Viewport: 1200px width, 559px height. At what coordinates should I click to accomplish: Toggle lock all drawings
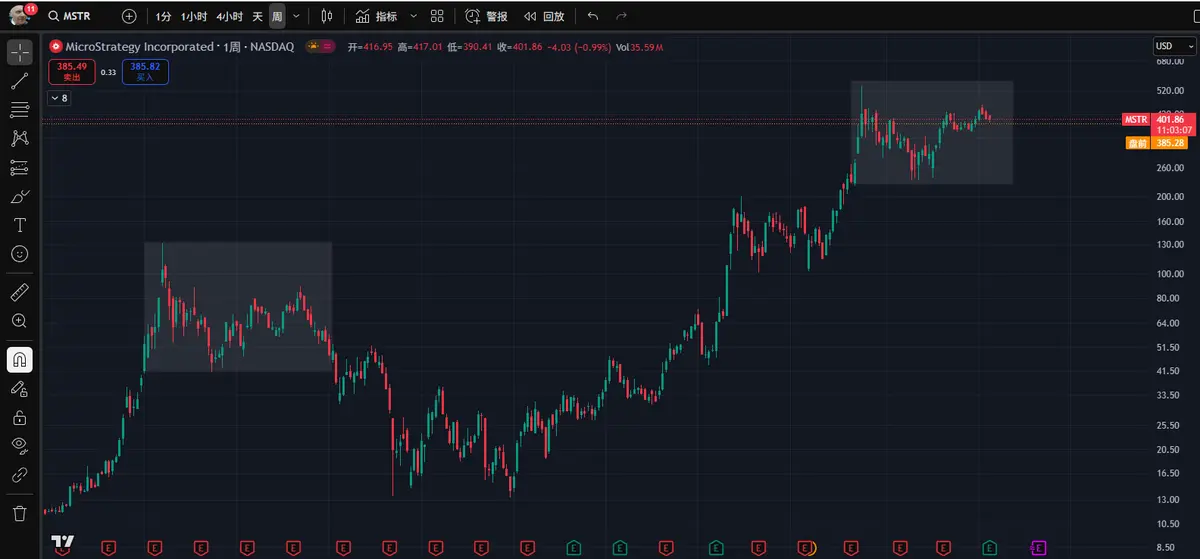pyautogui.click(x=19, y=417)
